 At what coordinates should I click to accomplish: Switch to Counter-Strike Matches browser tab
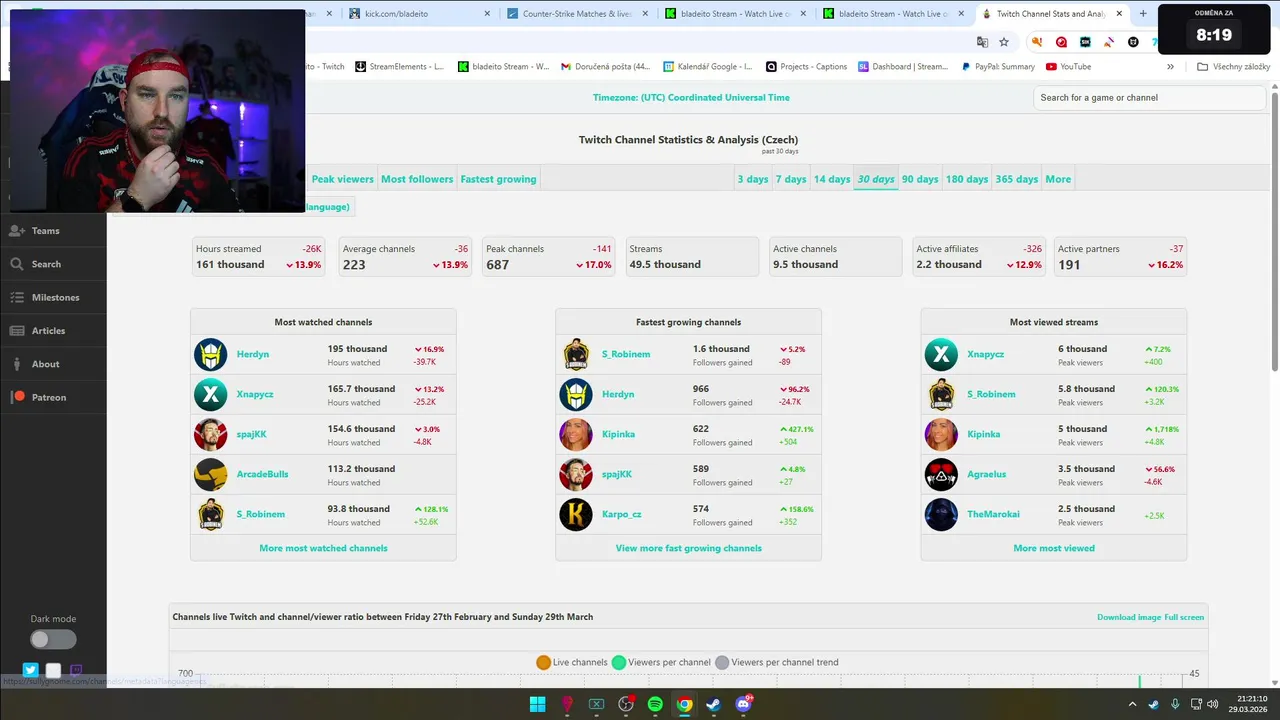click(577, 14)
